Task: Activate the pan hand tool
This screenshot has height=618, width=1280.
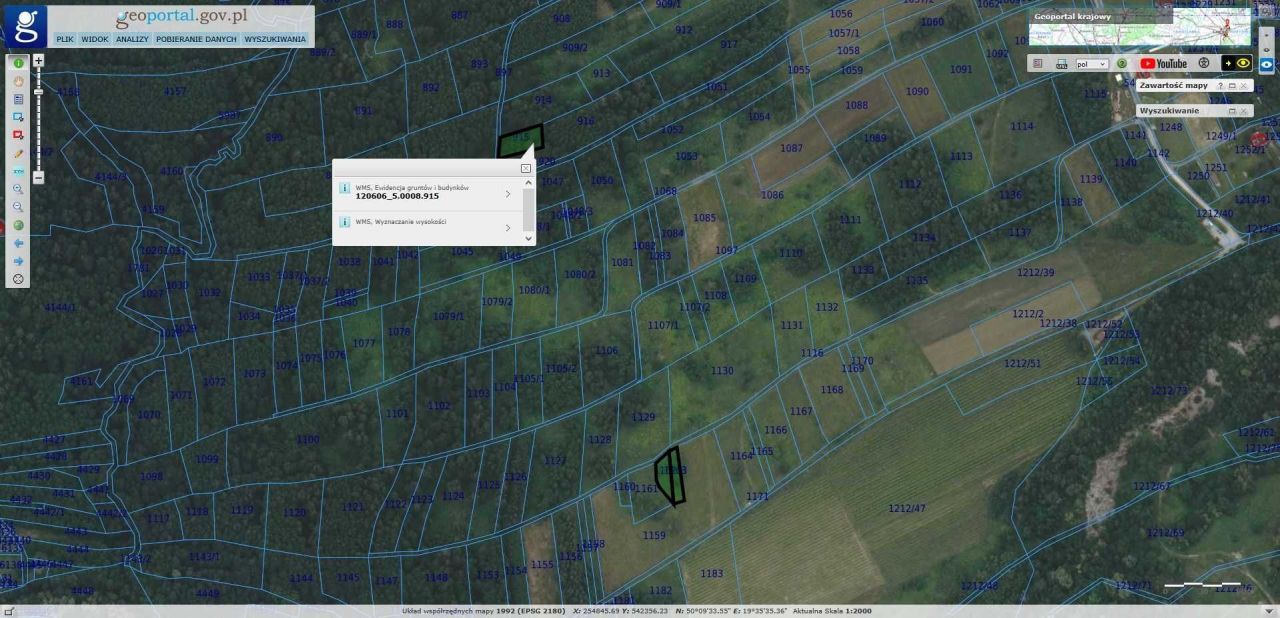Action: 18,81
